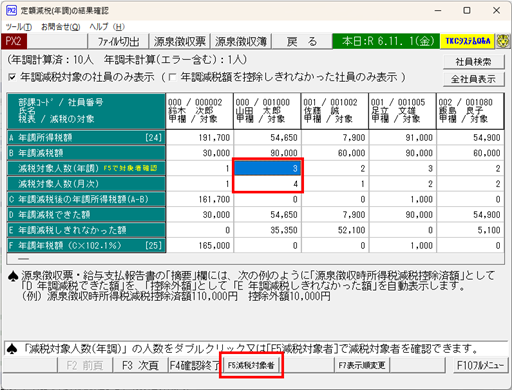Click row label D 年調減税できた額
Screen dimensions: 512x390
click(x=86, y=214)
